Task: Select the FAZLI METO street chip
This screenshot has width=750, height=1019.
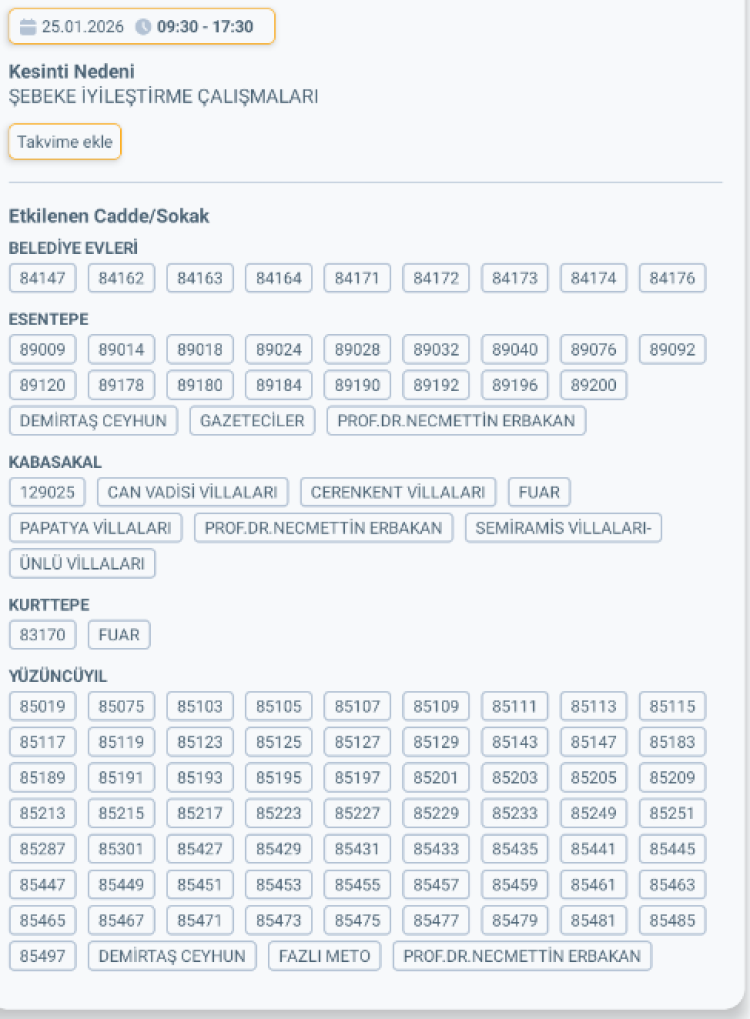Action: tap(324, 956)
